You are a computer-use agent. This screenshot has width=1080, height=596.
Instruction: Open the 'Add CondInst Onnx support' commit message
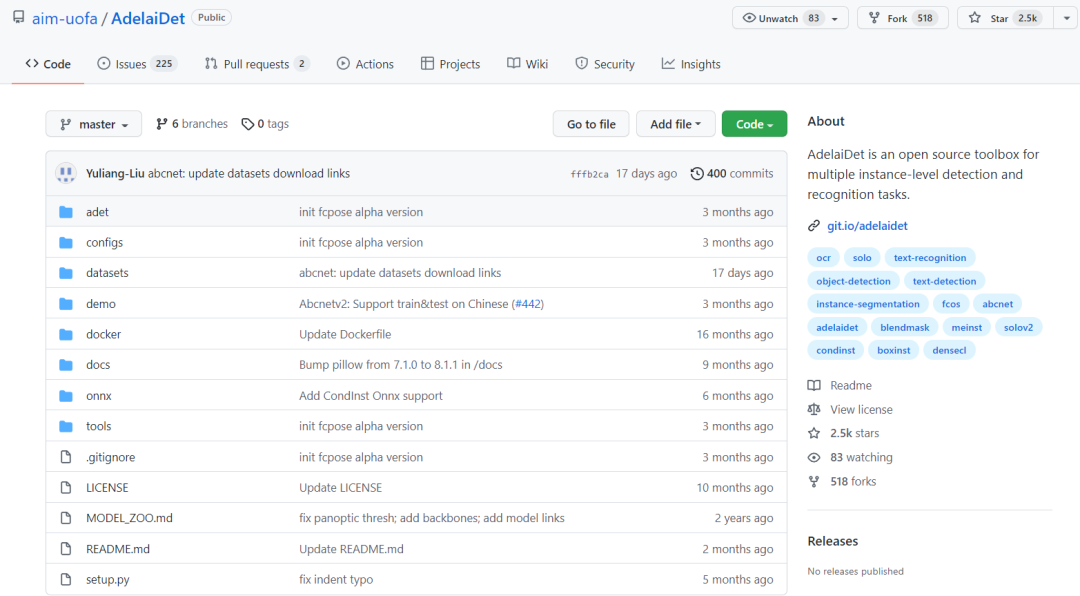[371, 395]
